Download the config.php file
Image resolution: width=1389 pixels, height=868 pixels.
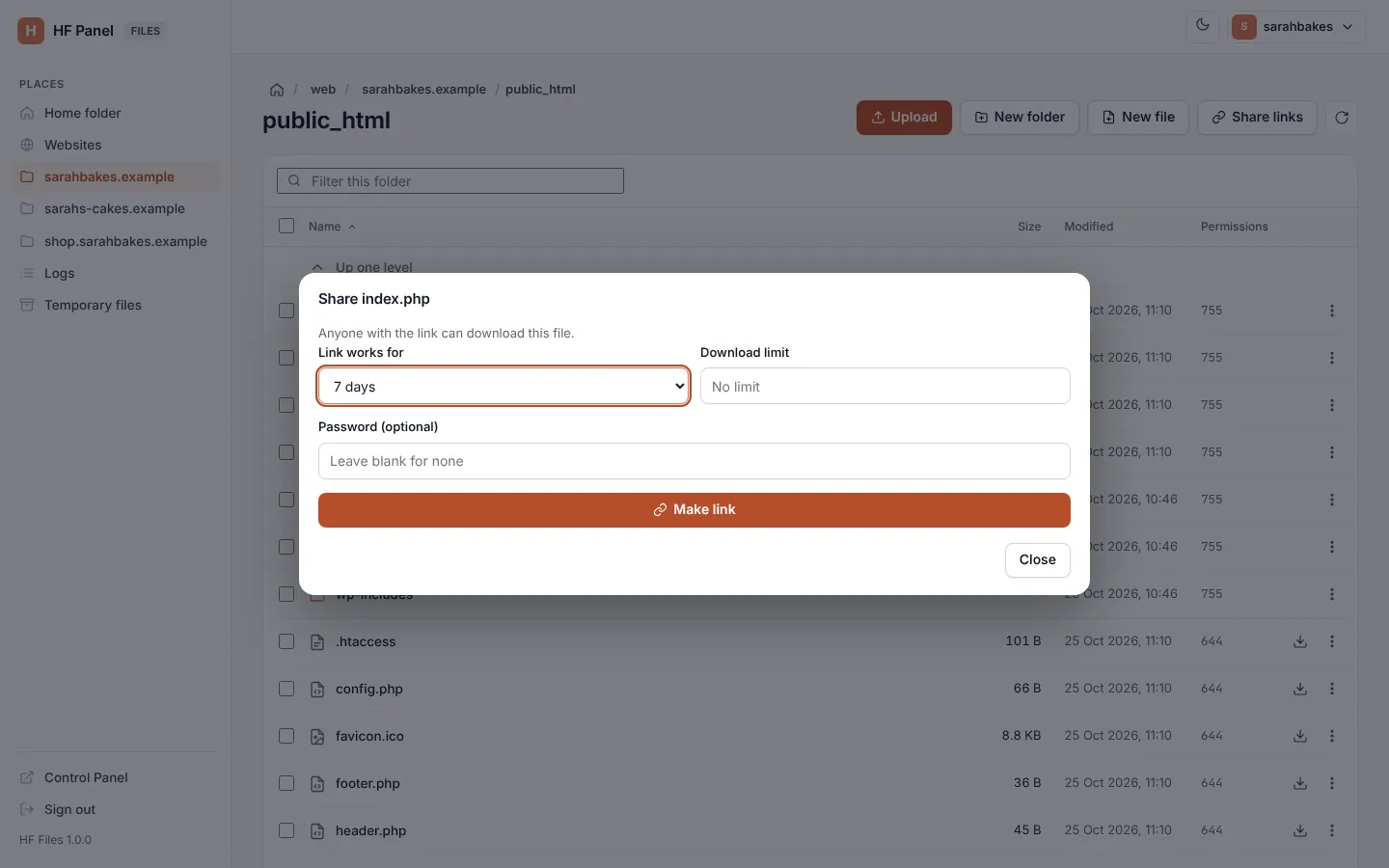1300,689
